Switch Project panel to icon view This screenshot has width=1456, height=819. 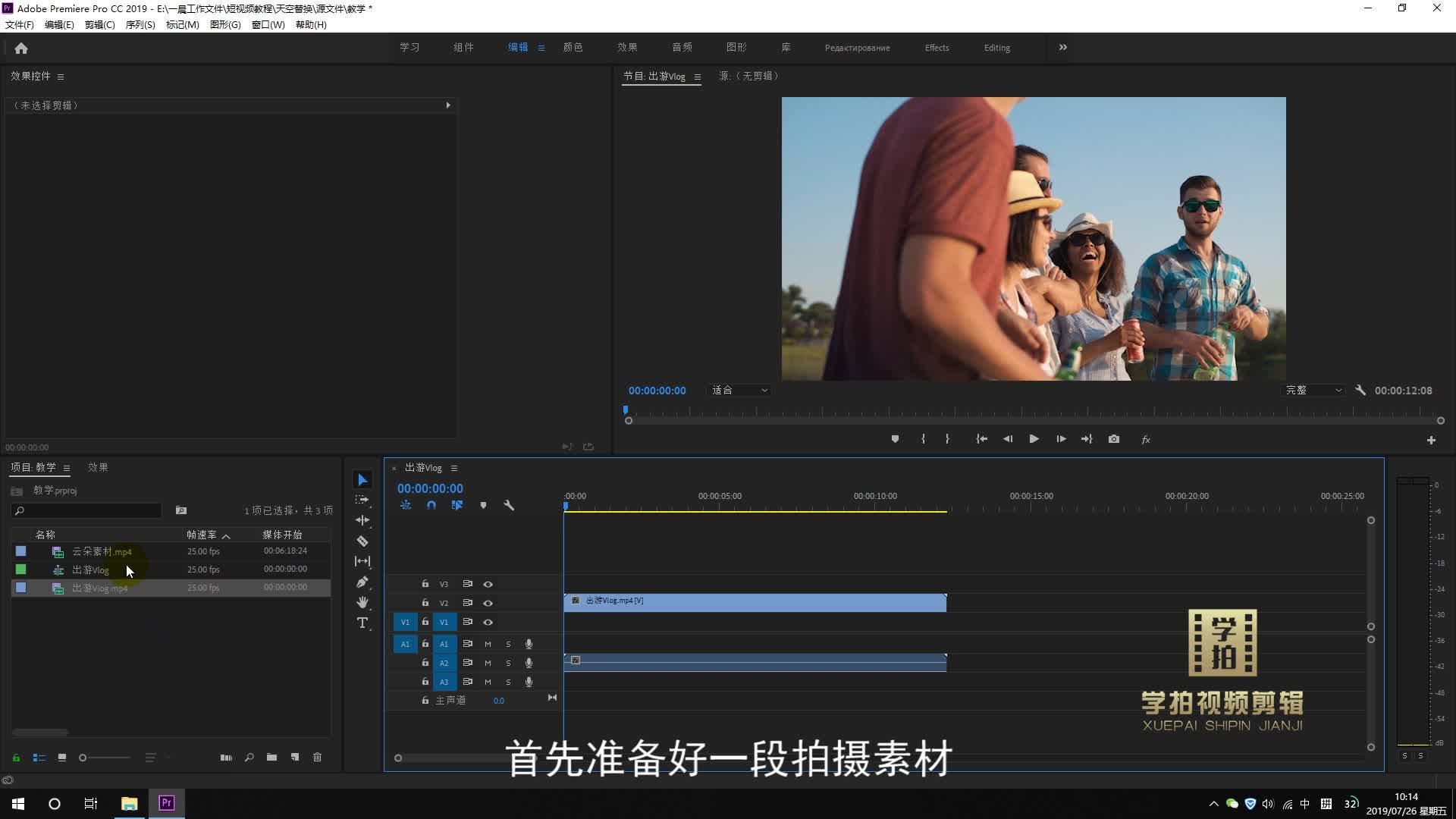[x=62, y=757]
